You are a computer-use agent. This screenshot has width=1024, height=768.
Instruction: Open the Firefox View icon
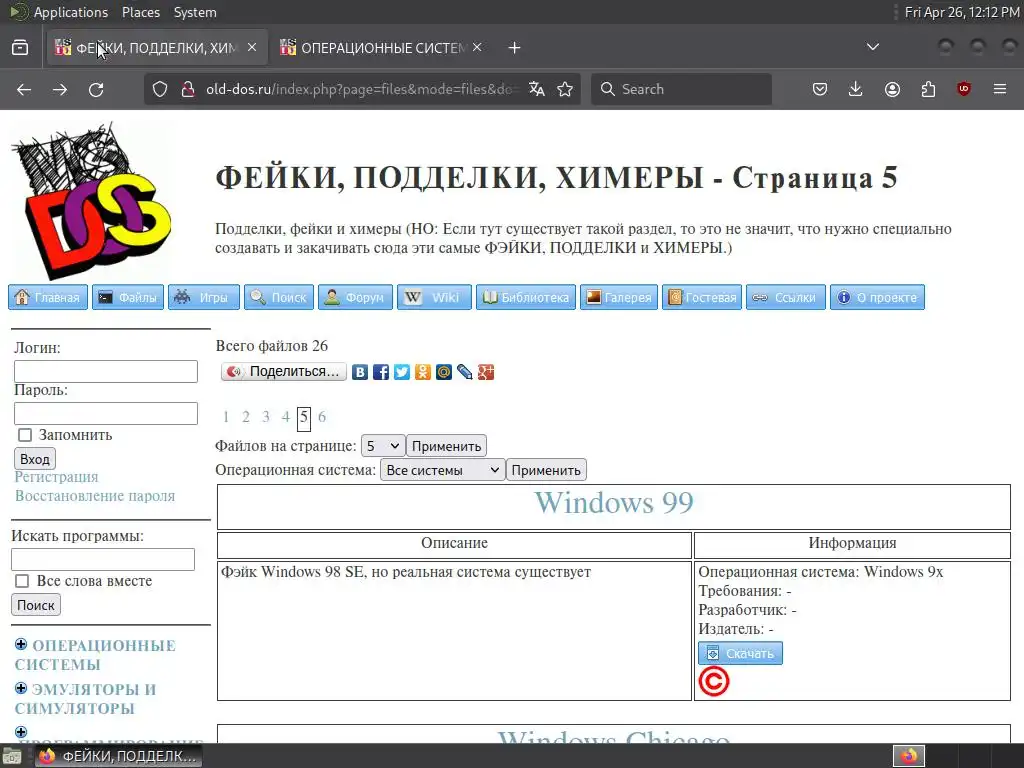click(20, 48)
